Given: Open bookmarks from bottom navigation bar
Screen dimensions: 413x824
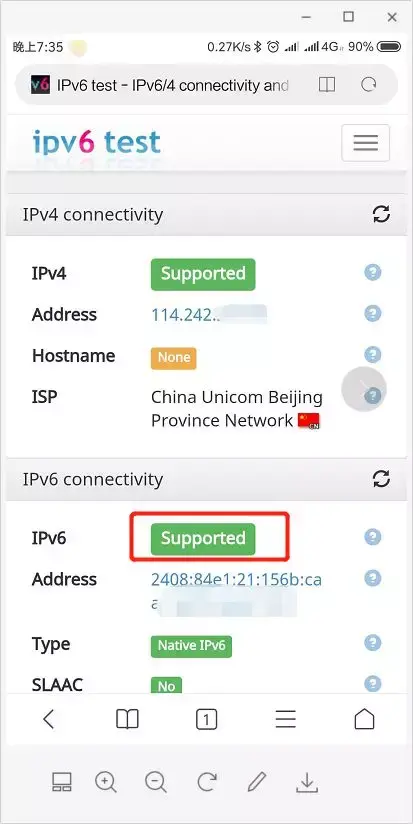Looking at the screenshot, I should point(127,719).
